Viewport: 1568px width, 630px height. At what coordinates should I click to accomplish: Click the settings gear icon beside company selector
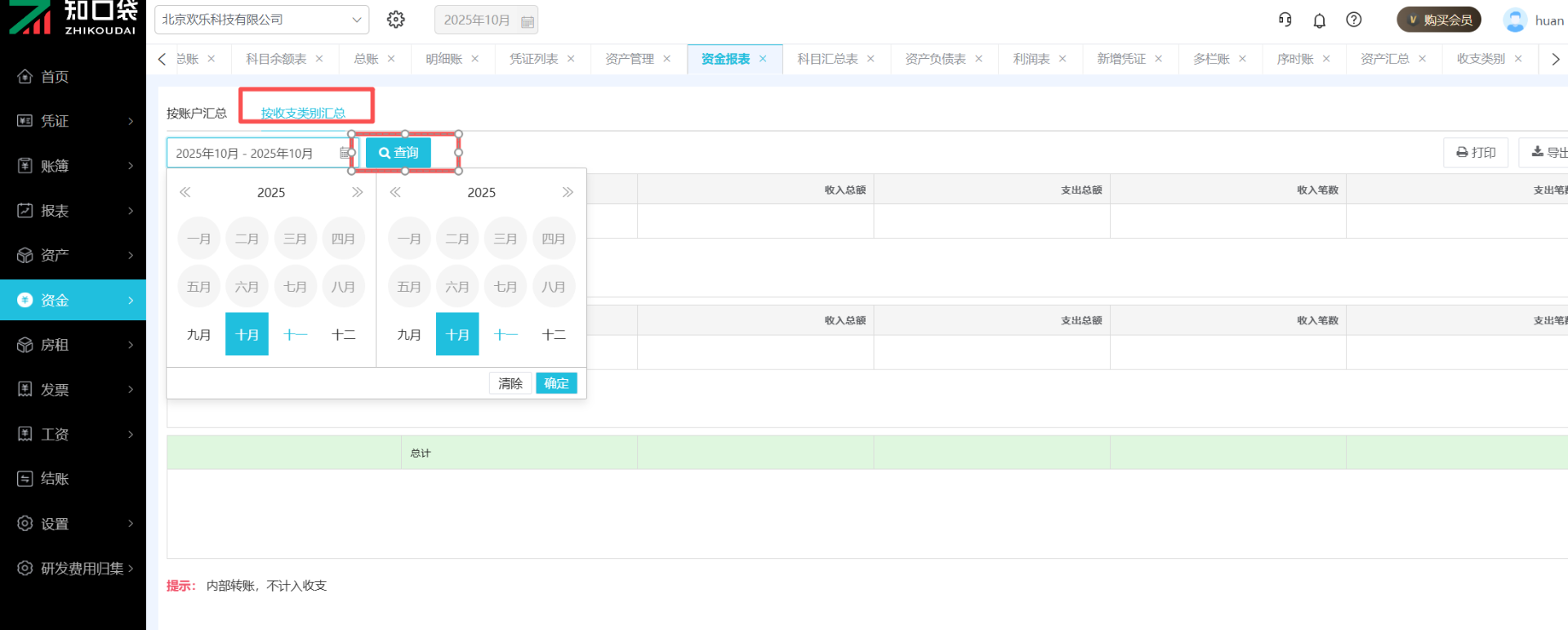396,20
